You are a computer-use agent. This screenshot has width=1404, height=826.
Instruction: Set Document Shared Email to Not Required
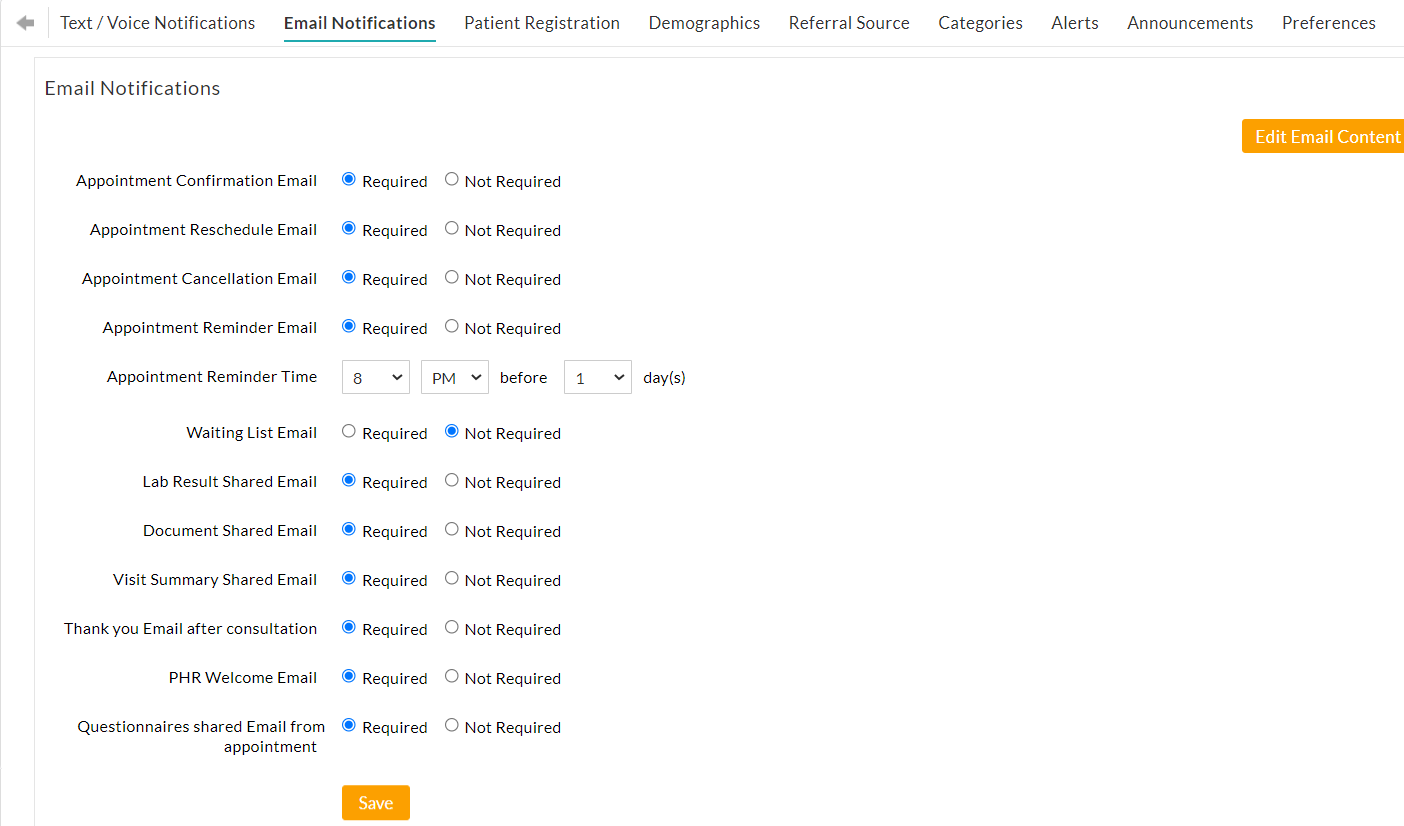pyautogui.click(x=451, y=528)
